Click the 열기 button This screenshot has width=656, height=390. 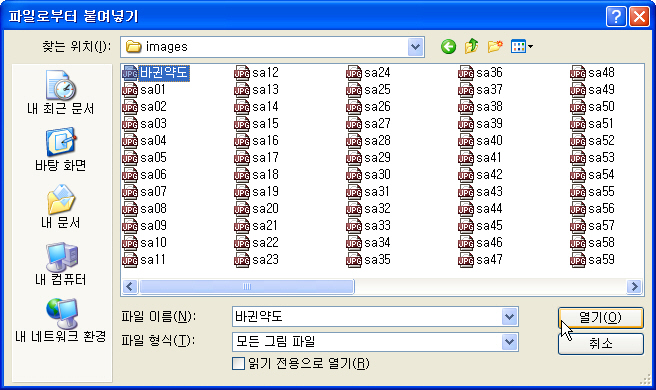click(600, 318)
